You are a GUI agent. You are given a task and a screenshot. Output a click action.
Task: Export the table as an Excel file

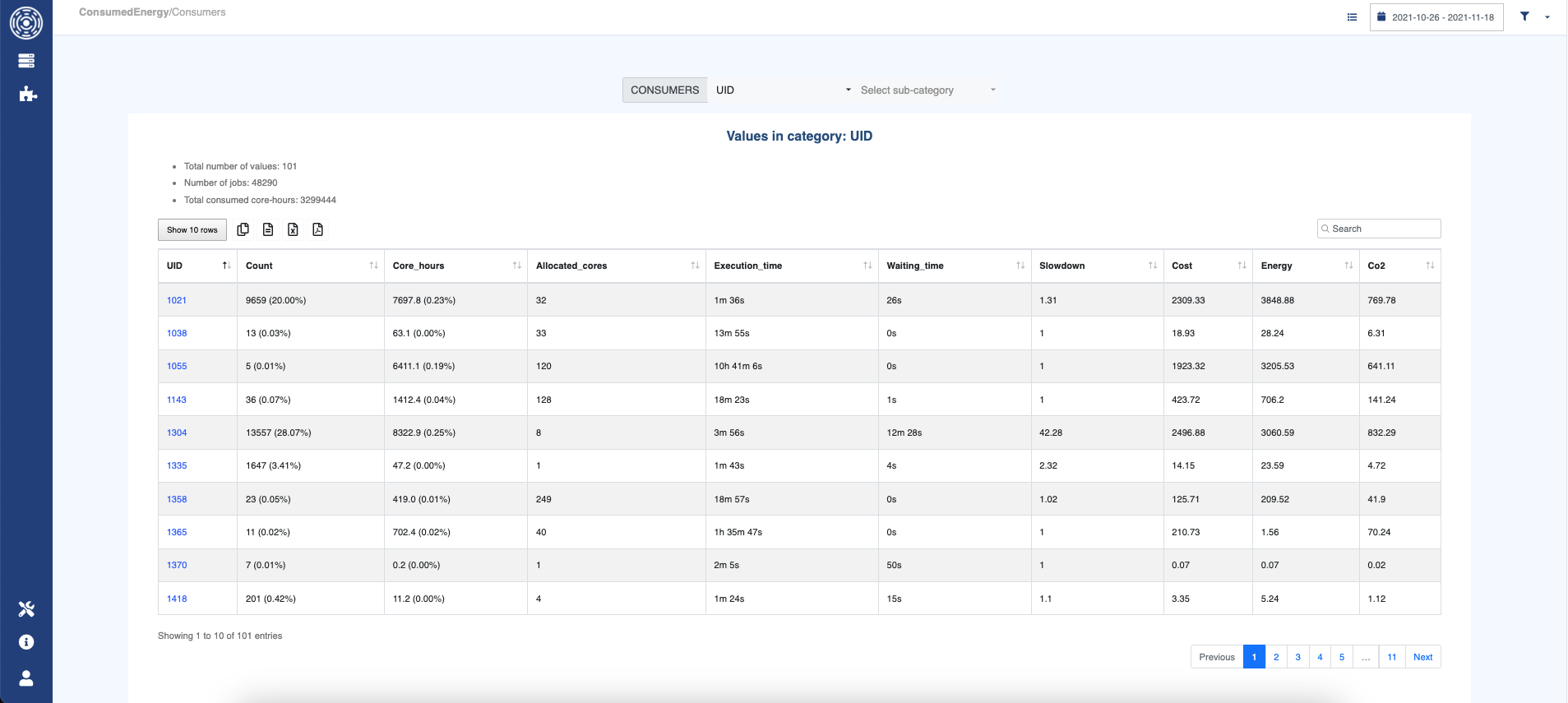click(x=293, y=229)
